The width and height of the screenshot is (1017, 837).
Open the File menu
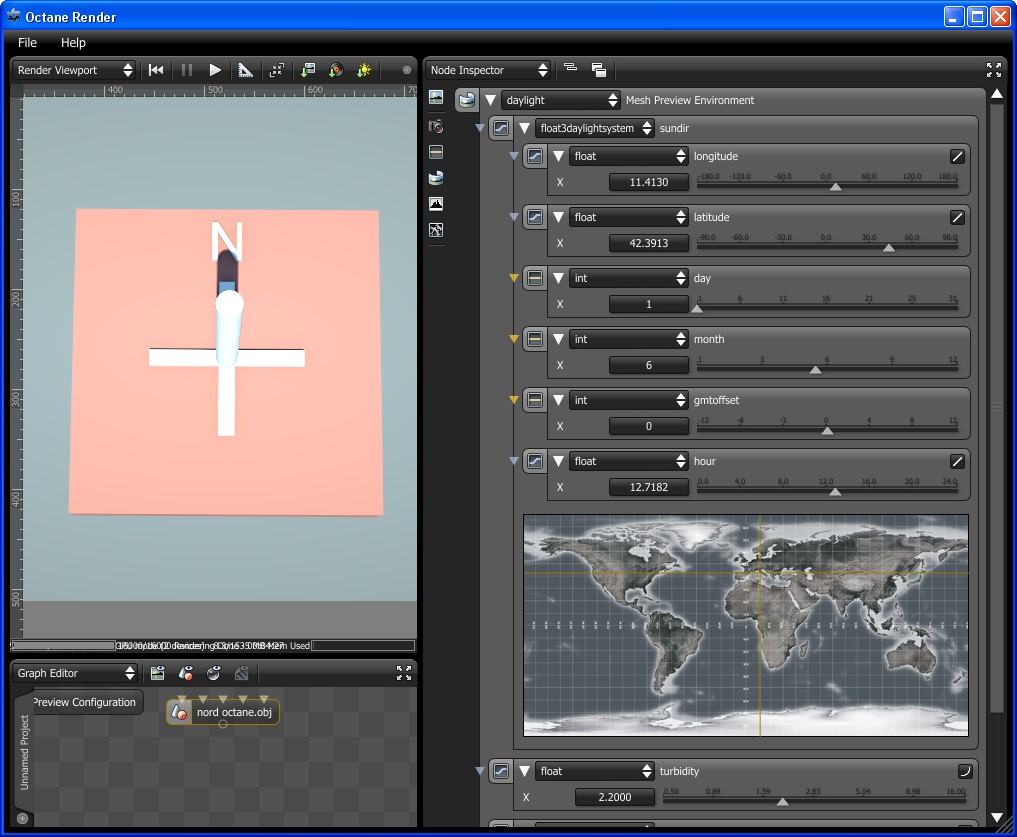[27, 42]
